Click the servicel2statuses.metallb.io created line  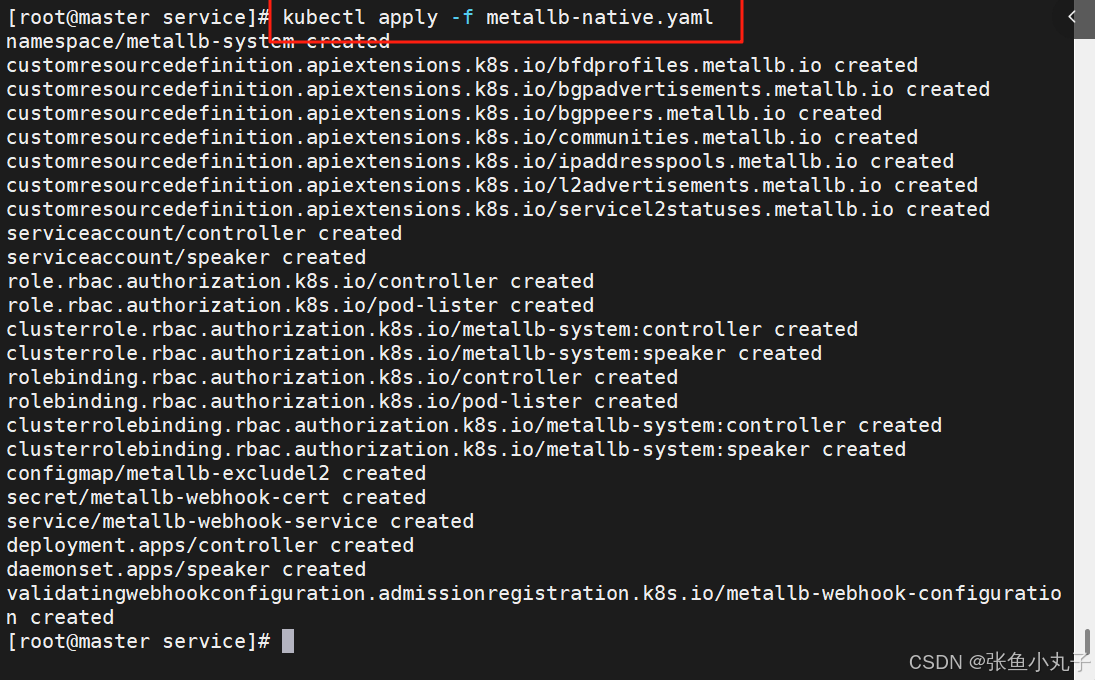498,209
